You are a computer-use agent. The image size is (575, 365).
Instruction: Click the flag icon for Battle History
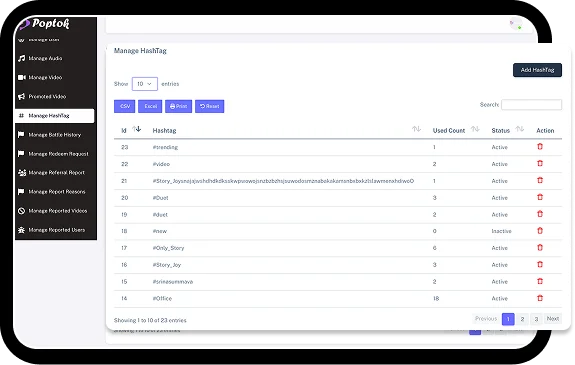coord(21,135)
